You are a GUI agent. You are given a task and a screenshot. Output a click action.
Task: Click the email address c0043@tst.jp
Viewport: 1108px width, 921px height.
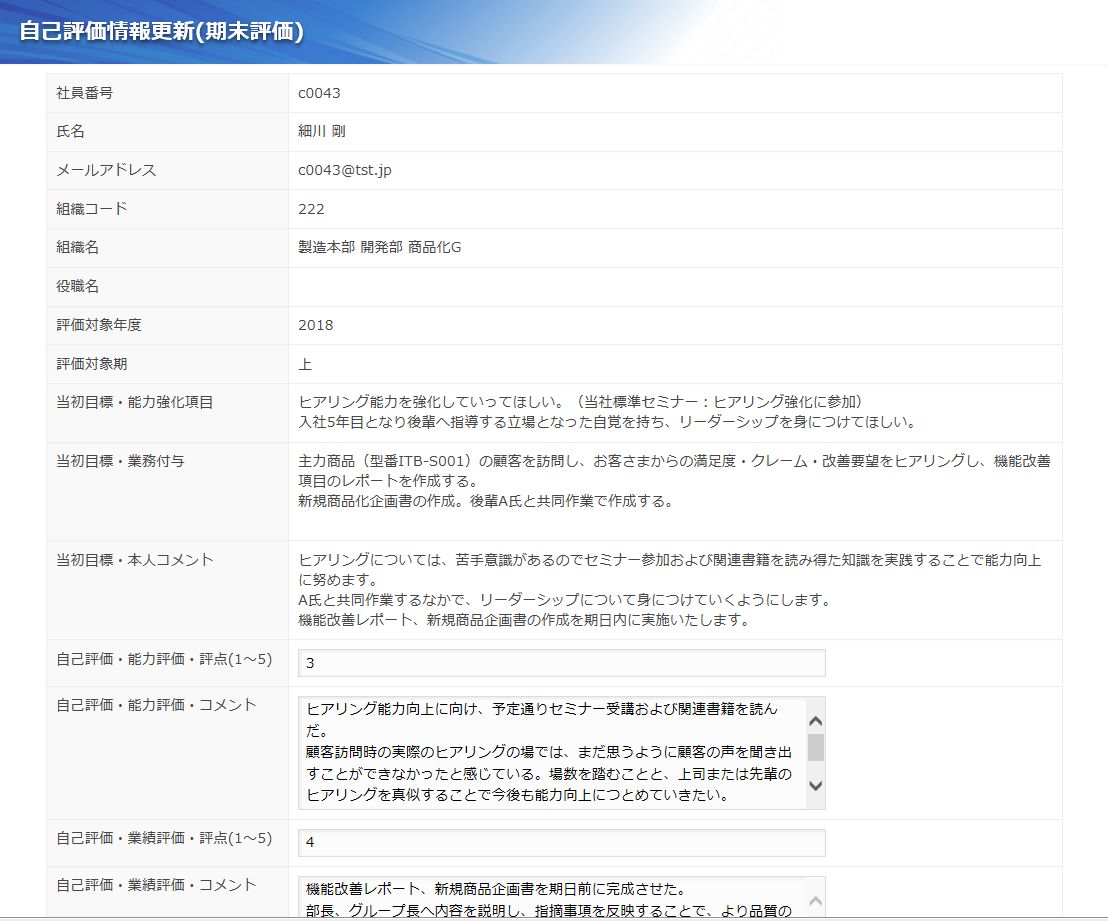click(x=345, y=170)
